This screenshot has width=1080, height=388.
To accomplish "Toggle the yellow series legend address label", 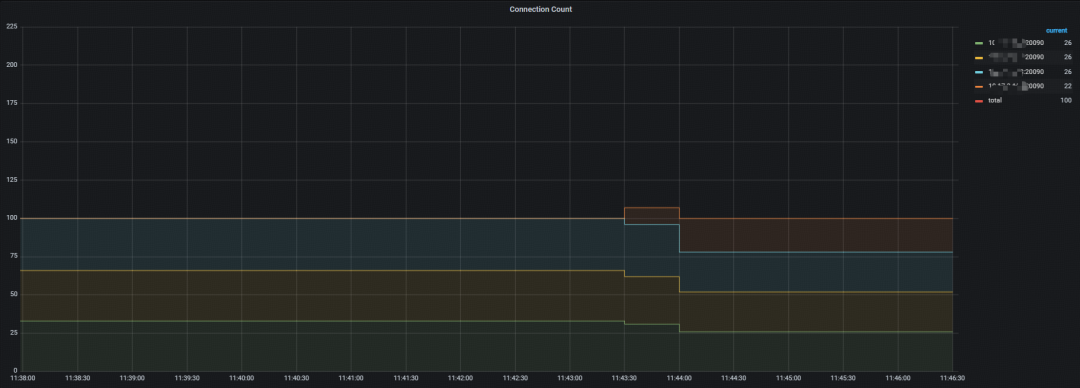I will [x=1016, y=57].
